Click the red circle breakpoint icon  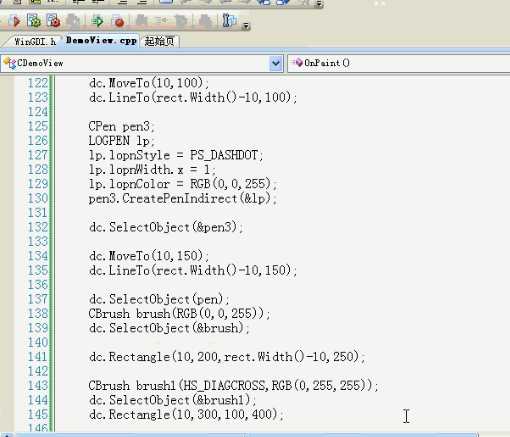point(118,22)
